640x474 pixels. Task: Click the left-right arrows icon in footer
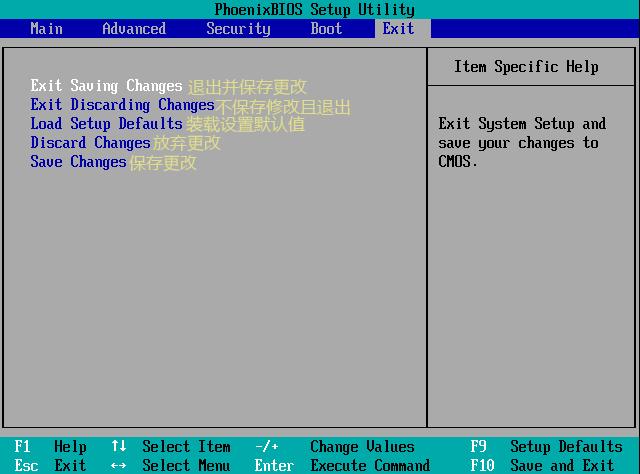(118, 465)
